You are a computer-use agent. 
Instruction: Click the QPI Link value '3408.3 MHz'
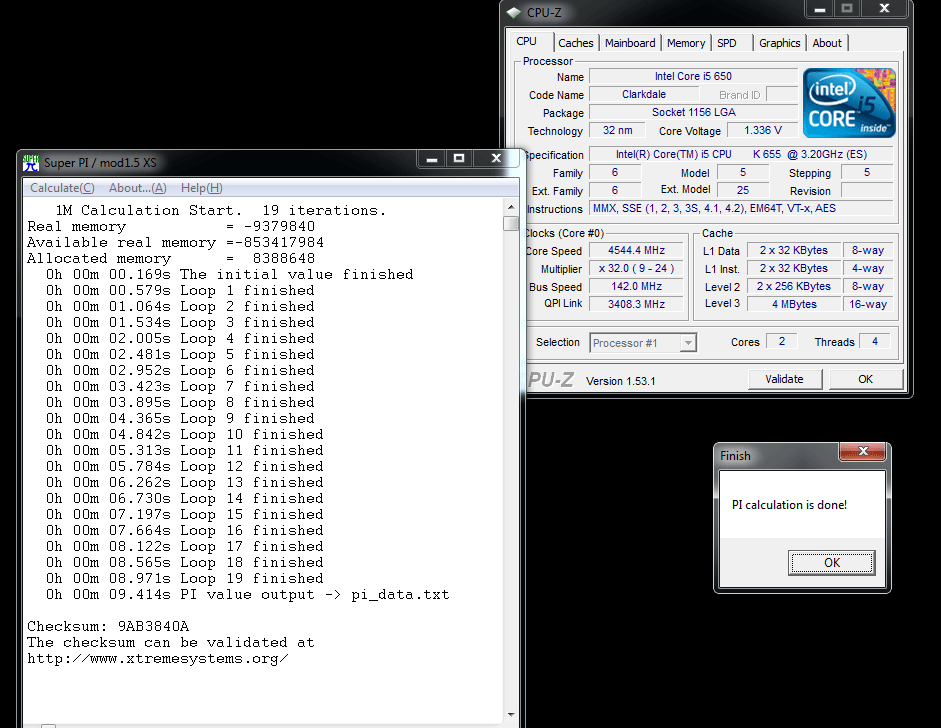point(636,304)
